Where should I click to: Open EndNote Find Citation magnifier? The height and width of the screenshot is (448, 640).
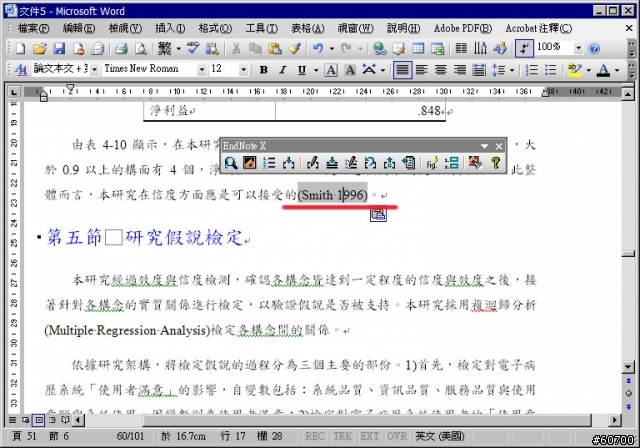[x=231, y=163]
